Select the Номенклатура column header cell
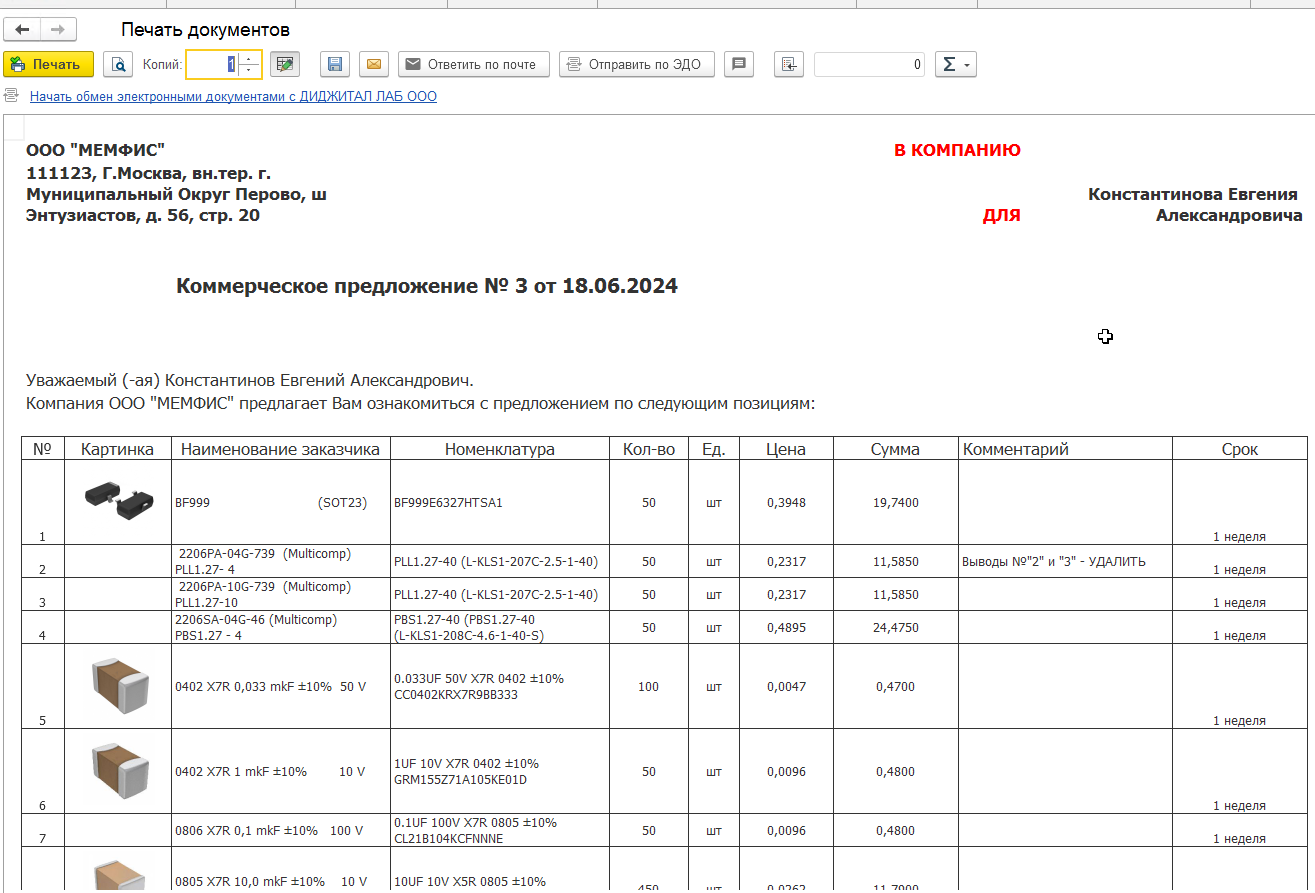The height and width of the screenshot is (893, 1315). pyautogui.click(x=499, y=449)
